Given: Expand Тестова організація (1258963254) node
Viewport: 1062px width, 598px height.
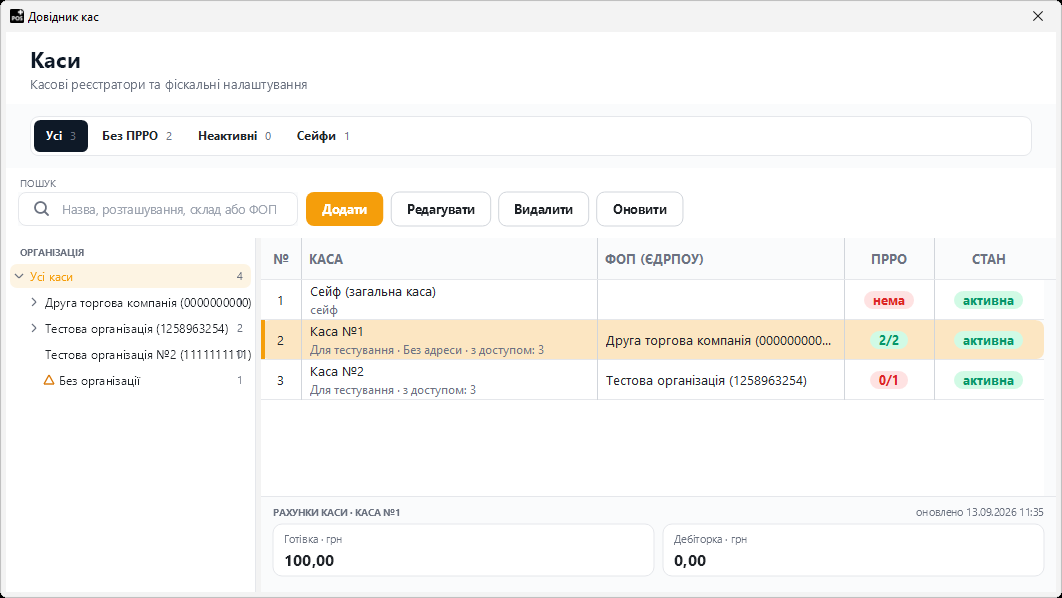Looking at the screenshot, I should (34, 328).
